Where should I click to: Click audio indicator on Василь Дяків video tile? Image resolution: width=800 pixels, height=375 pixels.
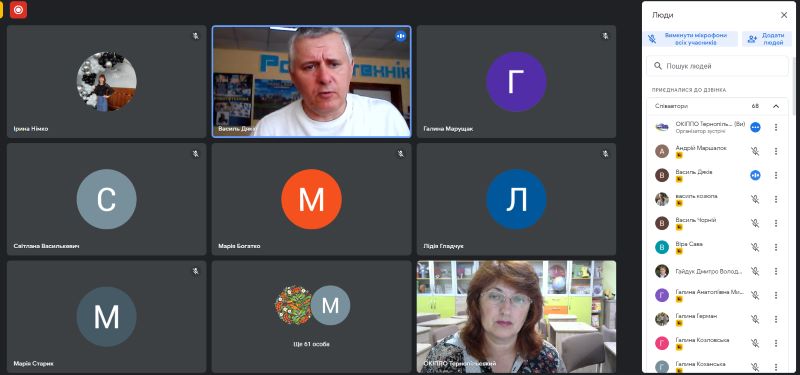[x=401, y=36]
